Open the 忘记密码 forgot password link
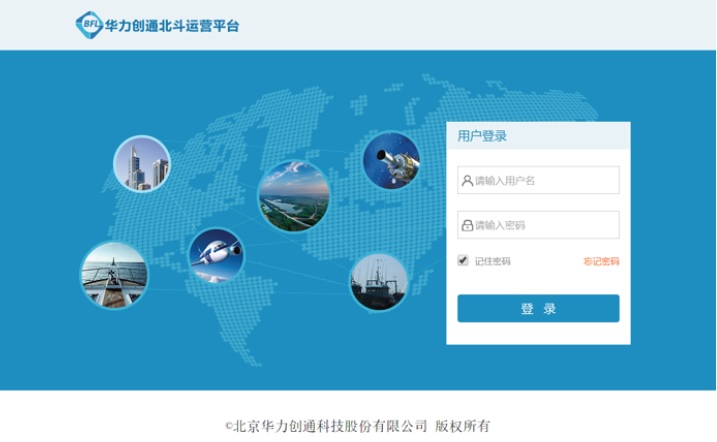Image resolution: width=717 pixels, height=442 pixels. [601, 261]
